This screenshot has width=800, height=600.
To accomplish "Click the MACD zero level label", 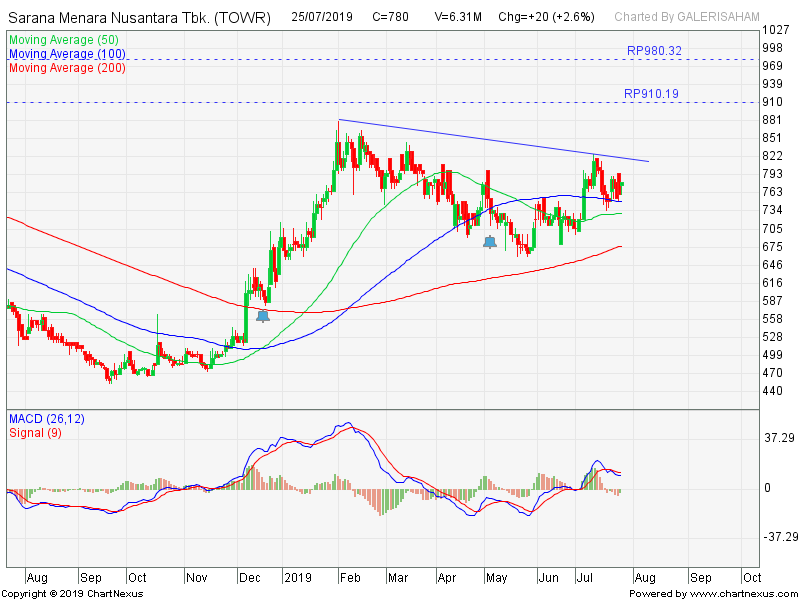I will (x=767, y=488).
